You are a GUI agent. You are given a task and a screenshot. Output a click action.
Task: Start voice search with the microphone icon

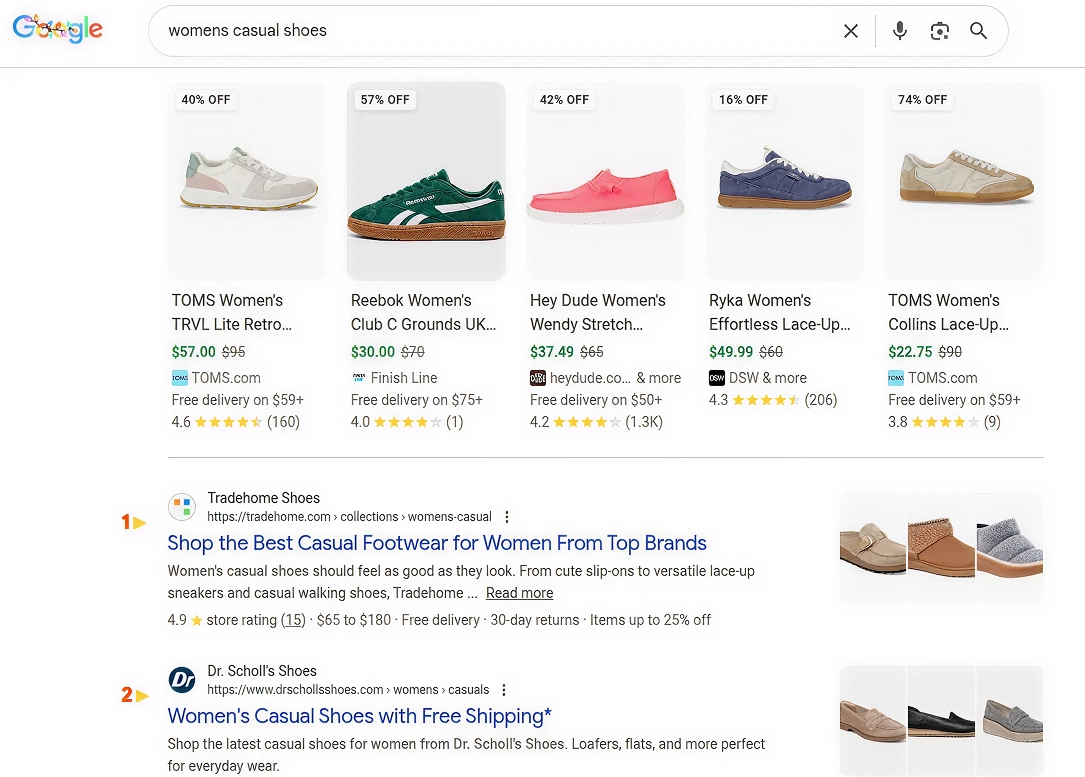900,30
